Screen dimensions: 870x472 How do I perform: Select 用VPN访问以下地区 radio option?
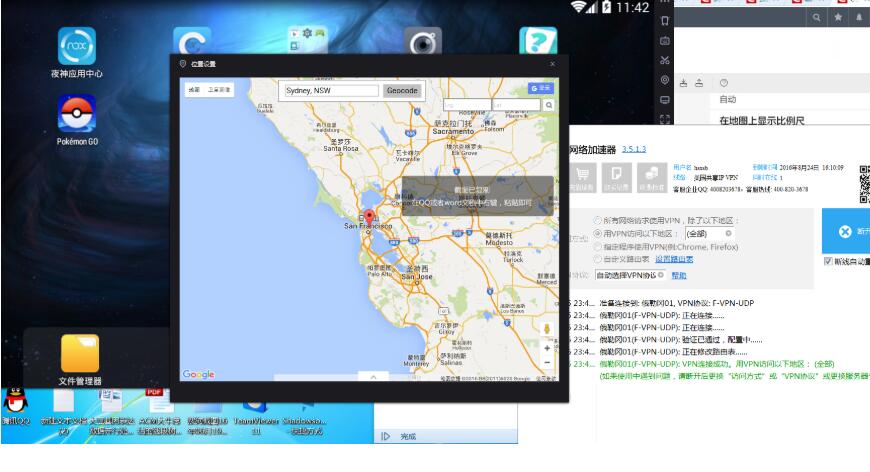(598, 234)
